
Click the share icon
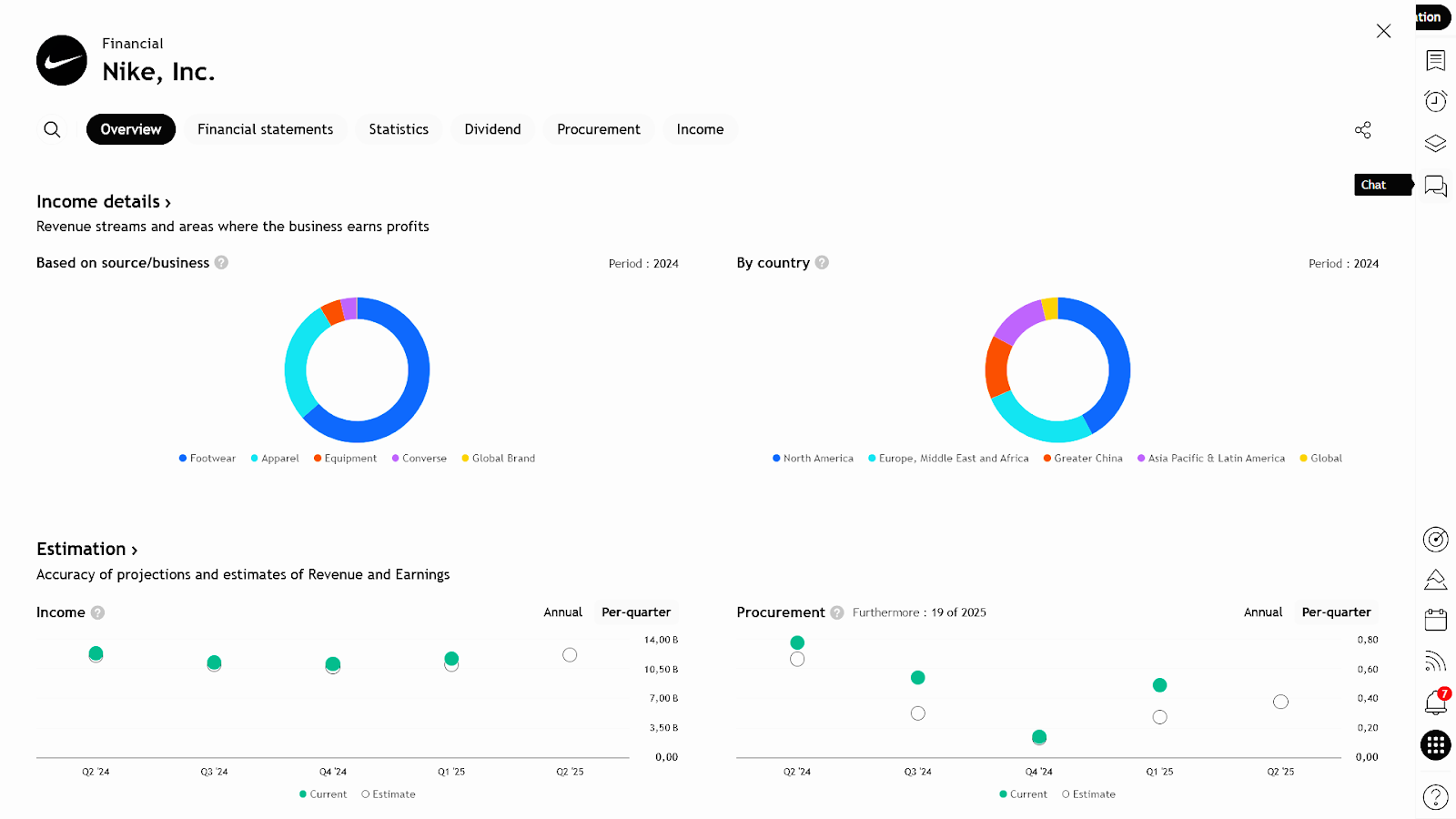1362,130
